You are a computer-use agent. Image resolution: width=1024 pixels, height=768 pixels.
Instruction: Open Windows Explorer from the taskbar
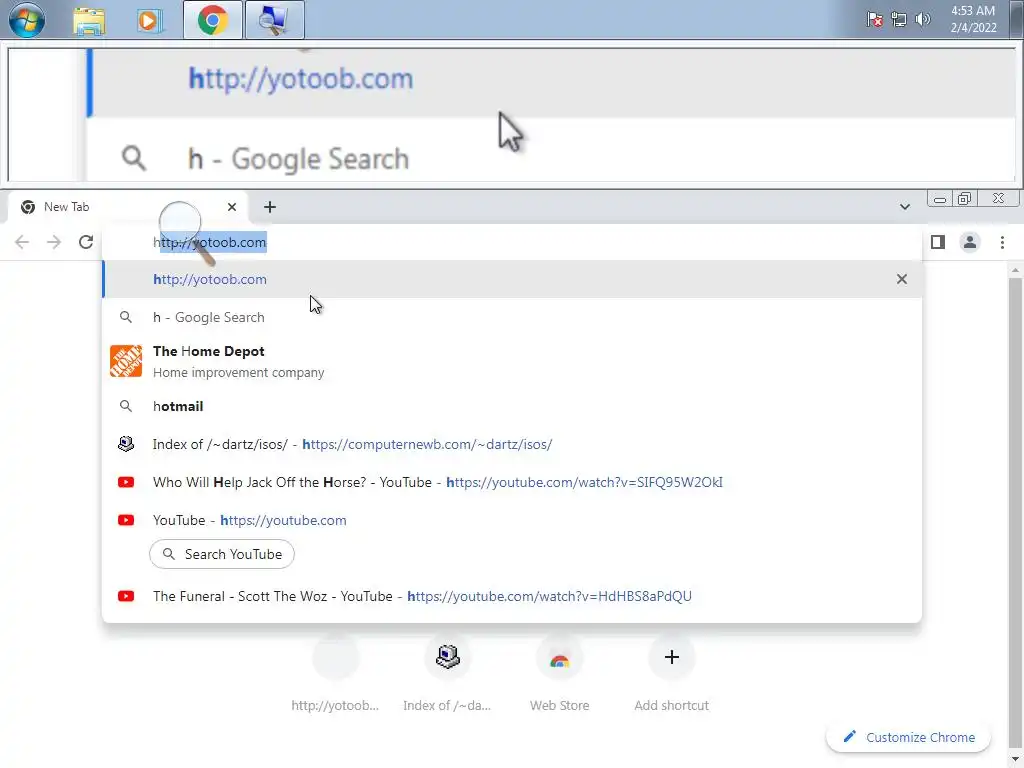coord(89,20)
